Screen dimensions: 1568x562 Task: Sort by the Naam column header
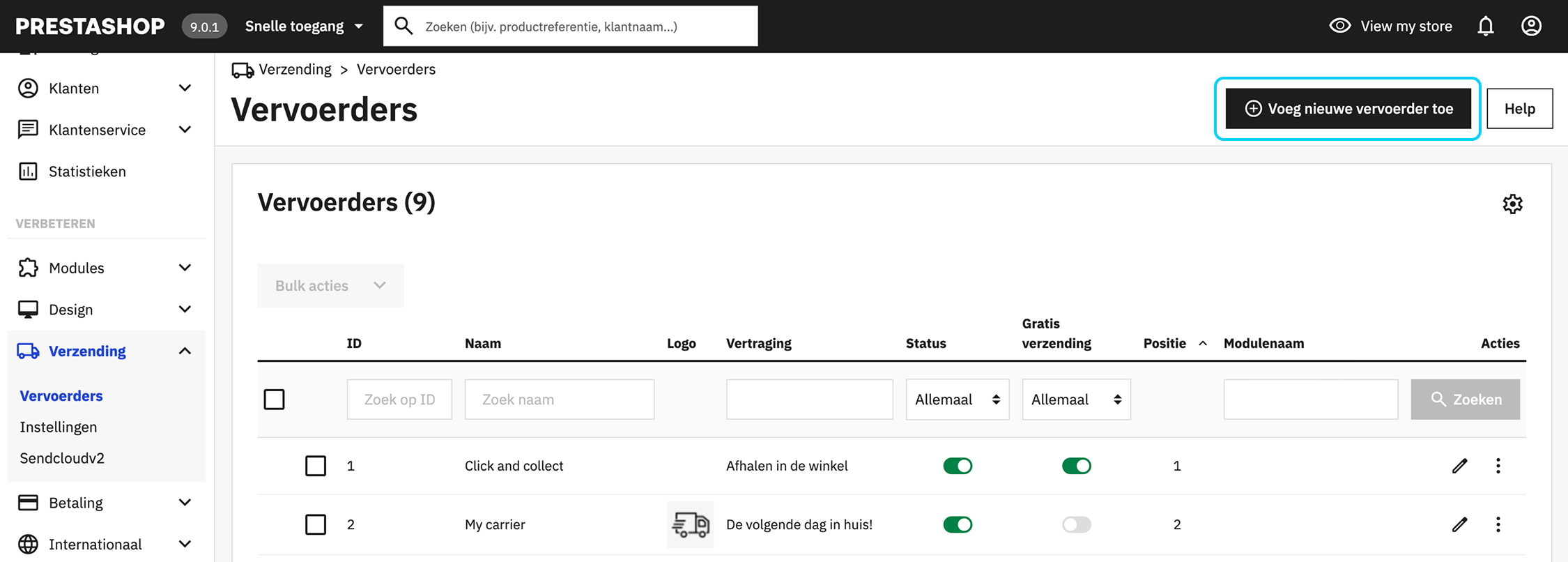pyautogui.click(x=483, y=343)
